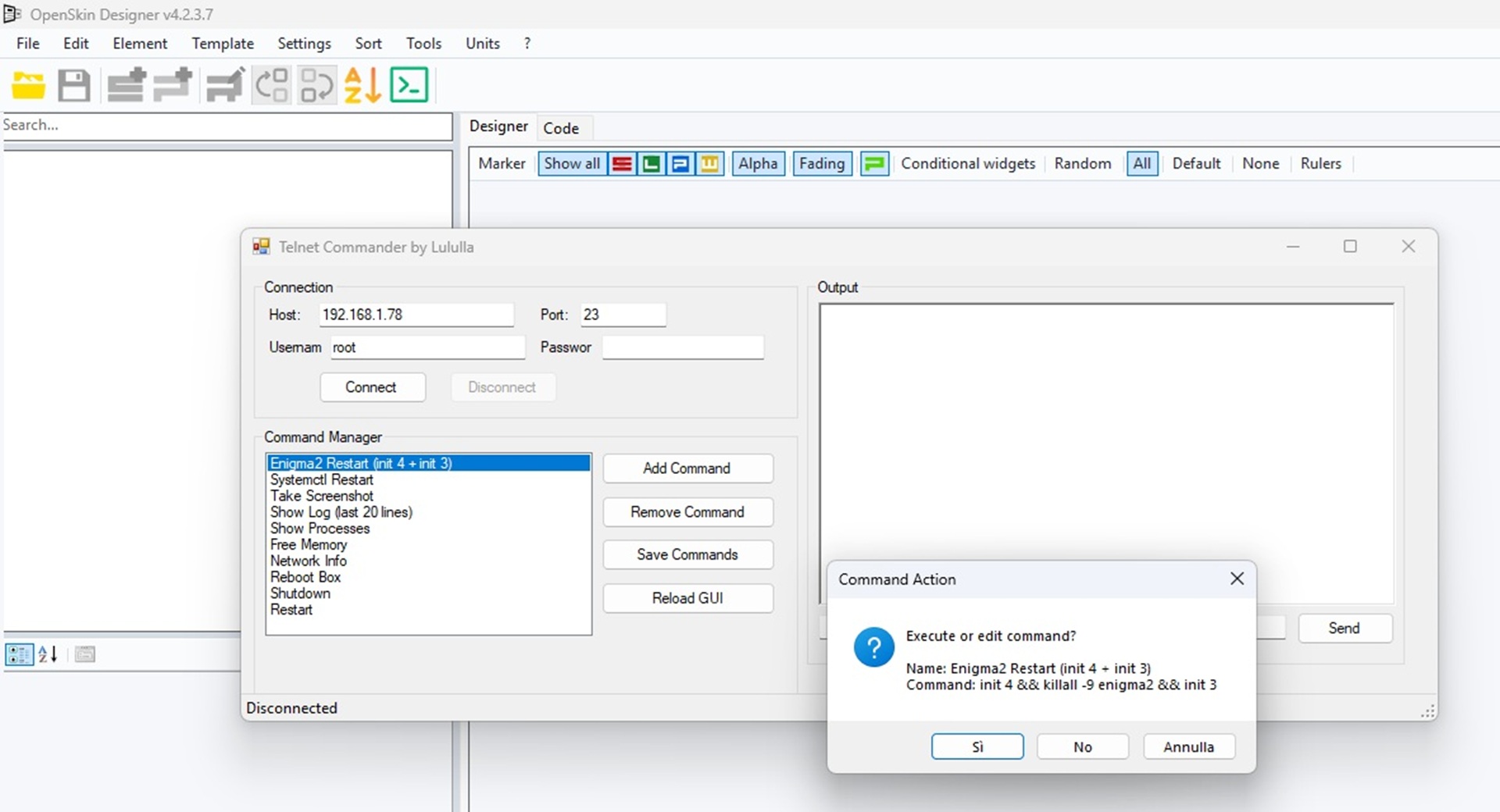Select Show Processes command
This screenshot has height=812, width=1500.
point(428,529)
